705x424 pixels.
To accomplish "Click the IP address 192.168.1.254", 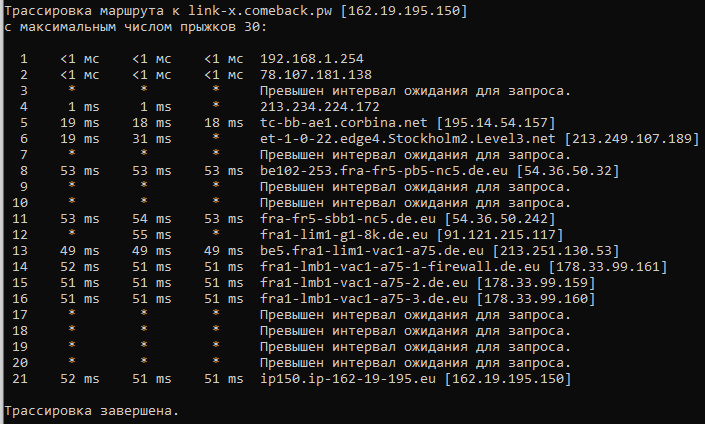I will (312, 59).
